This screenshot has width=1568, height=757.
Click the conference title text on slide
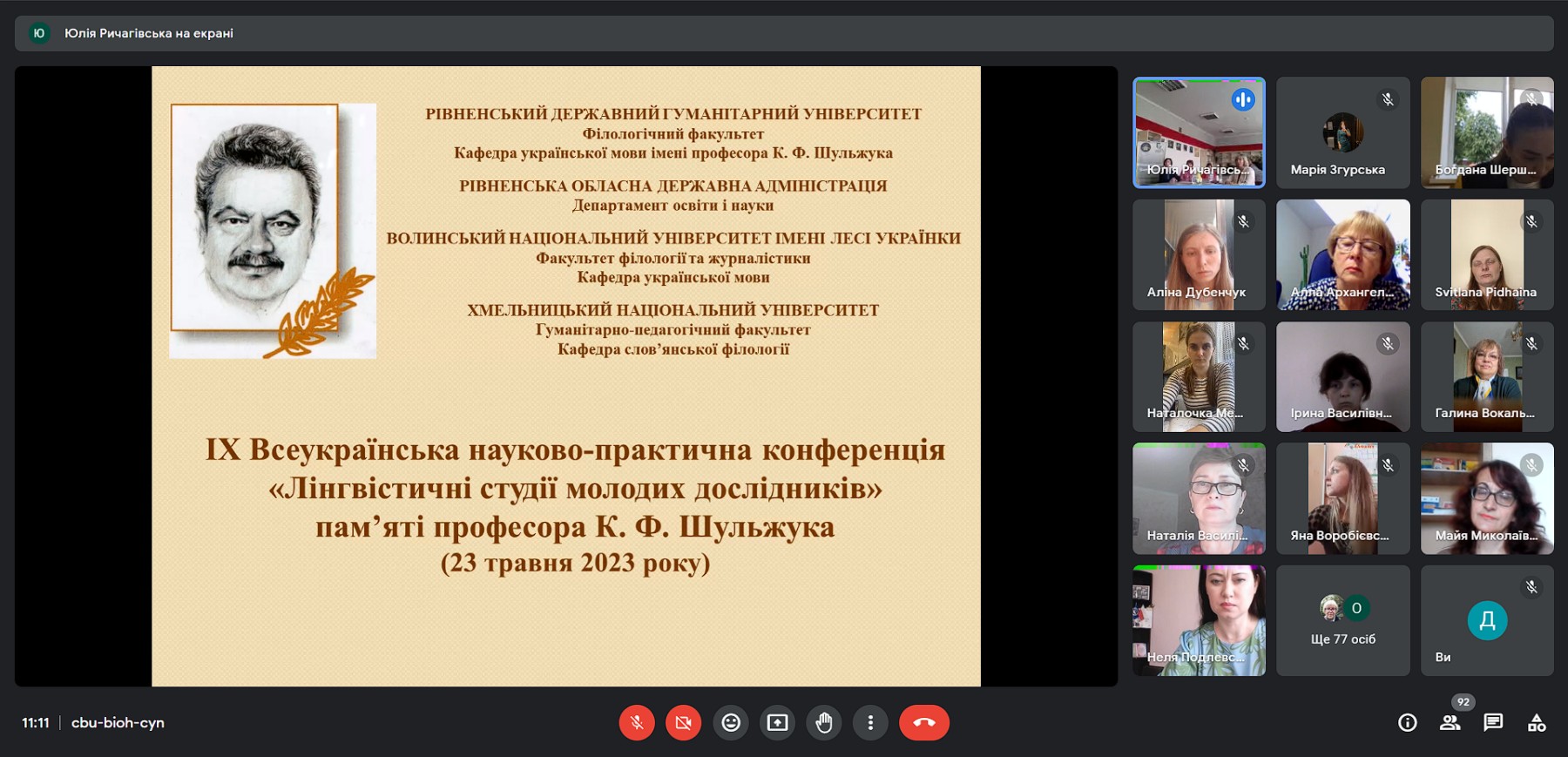click(x=575, y=488)
